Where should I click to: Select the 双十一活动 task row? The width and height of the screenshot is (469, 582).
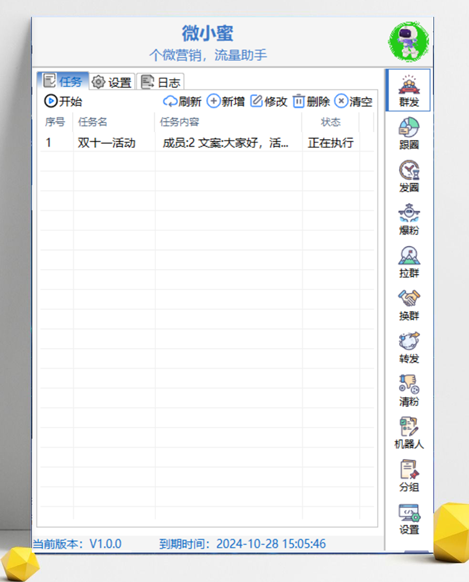pyautogui.click(x=207, y=143)
